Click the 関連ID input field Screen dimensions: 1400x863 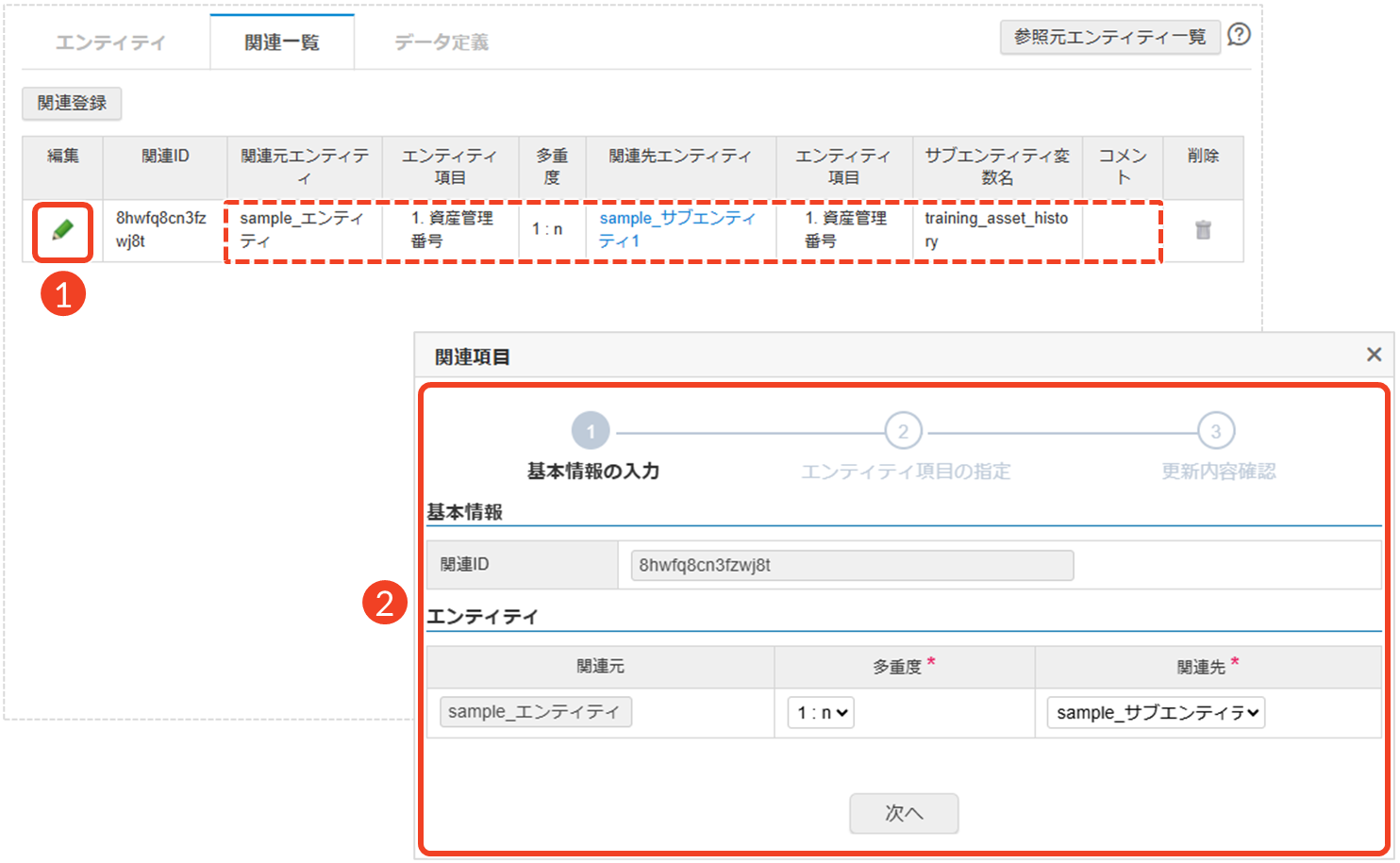[x=852, y=565]
